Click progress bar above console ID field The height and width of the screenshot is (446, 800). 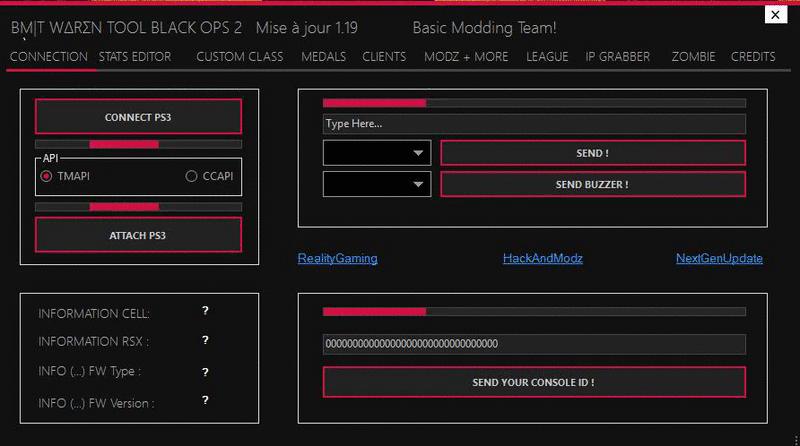click(534, 312)
